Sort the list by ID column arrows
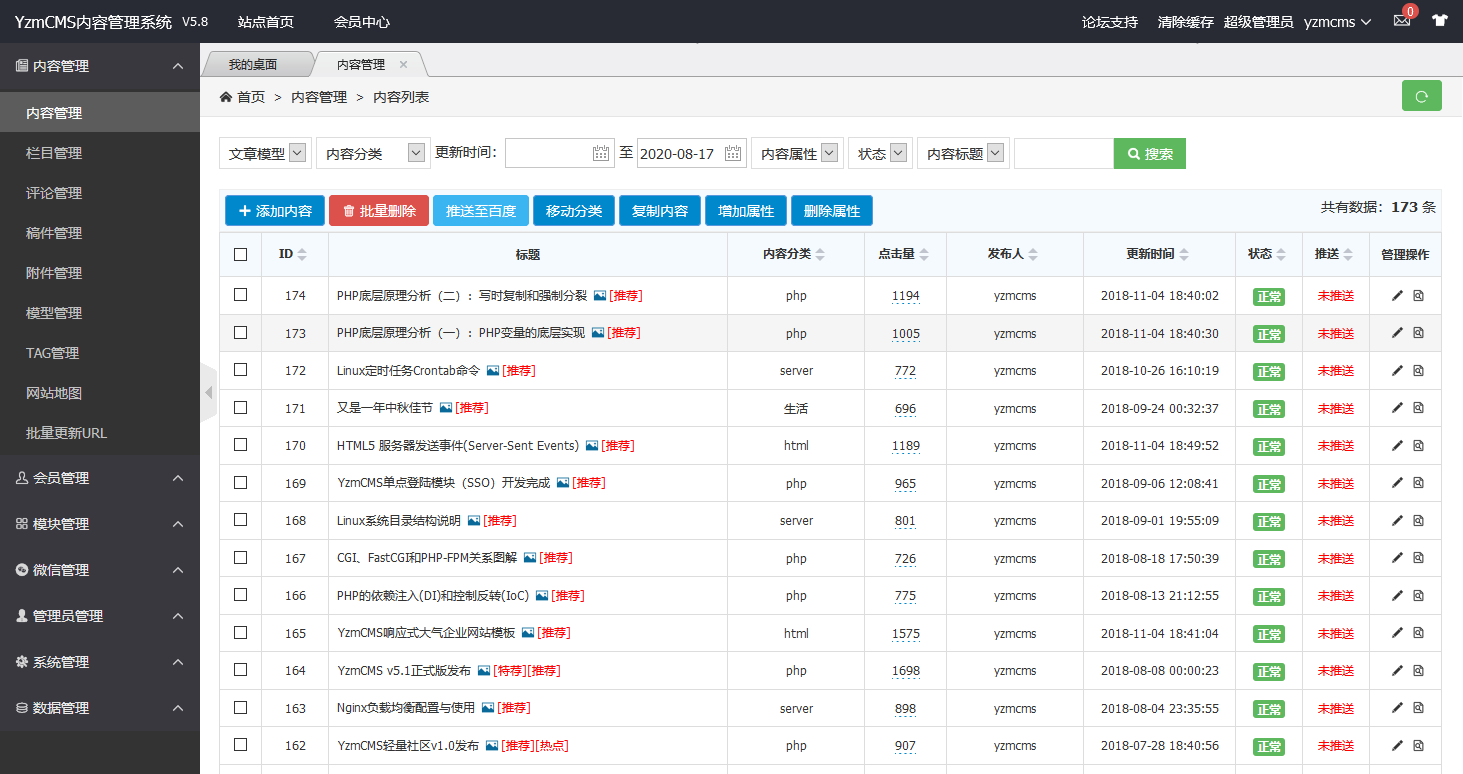The image size is (1463, 774). tap(302, 254)
